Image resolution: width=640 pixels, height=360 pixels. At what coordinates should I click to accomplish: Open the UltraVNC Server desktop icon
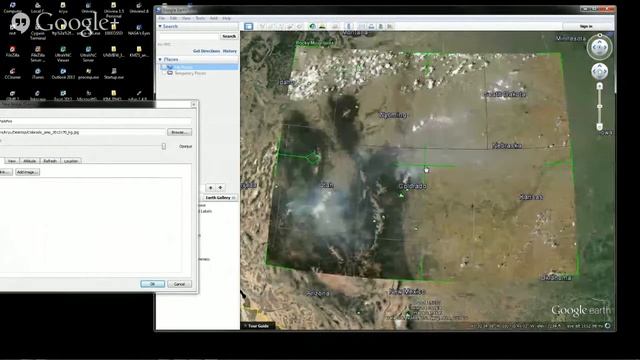pyautogui.click(x=88, y=53)
